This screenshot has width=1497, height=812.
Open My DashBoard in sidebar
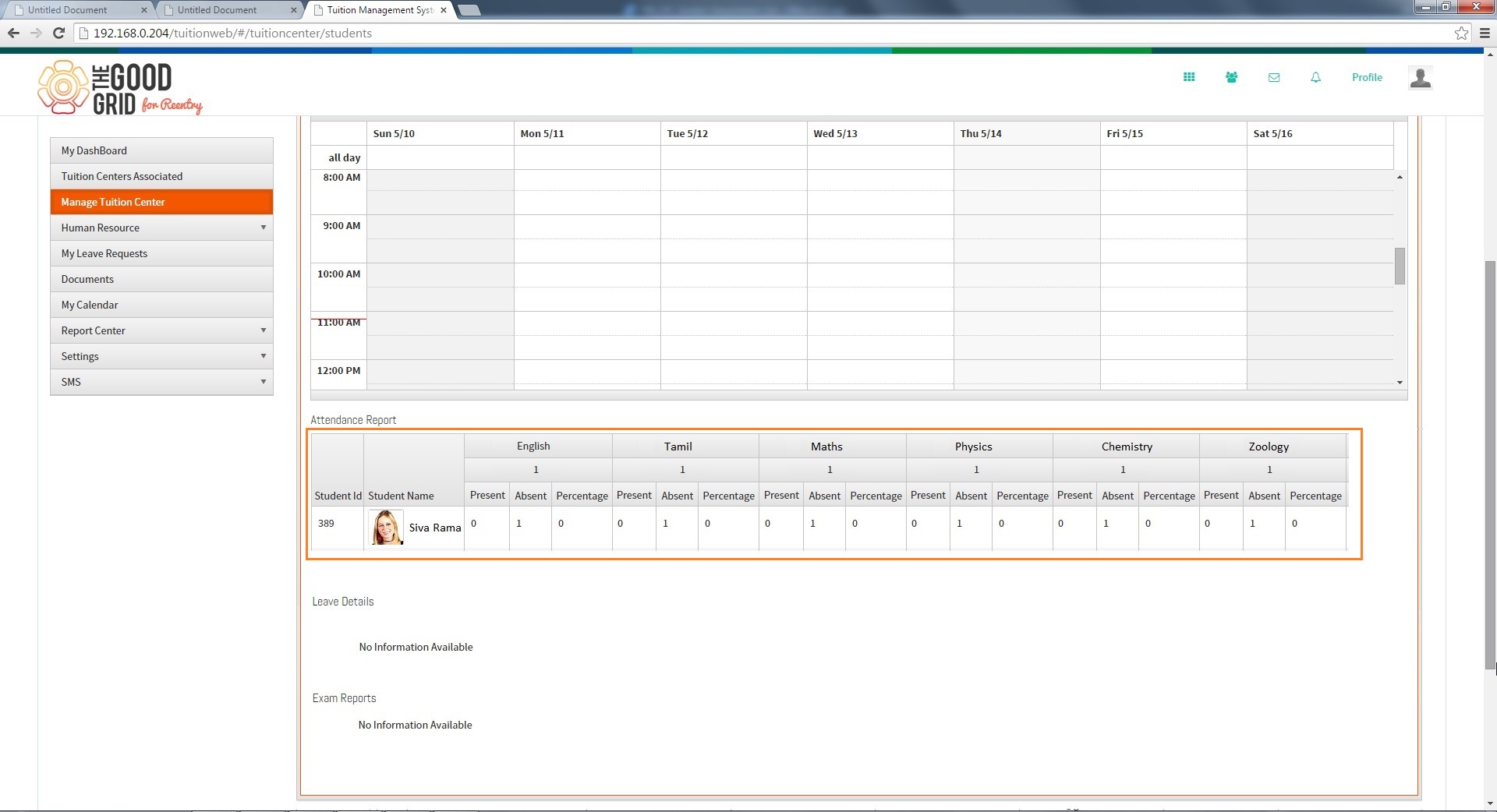(161, 150)
